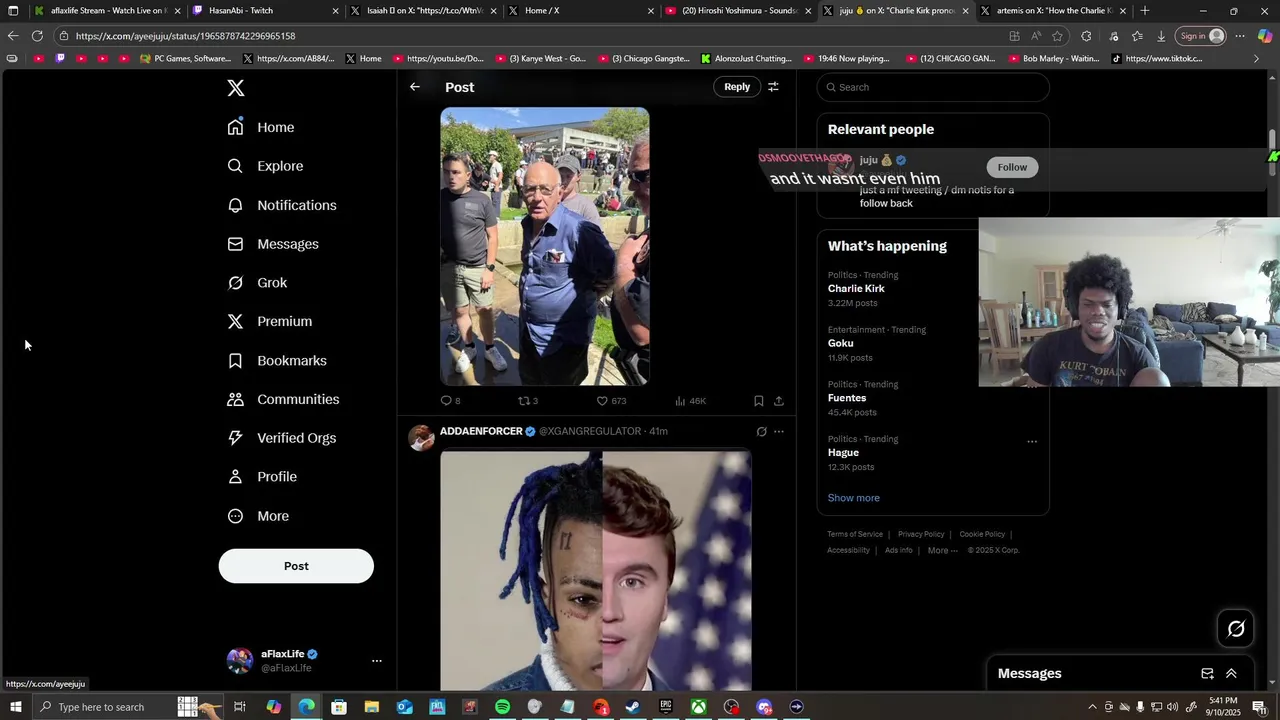Click Sign in profile button
The height and width of the screenshot is (720, 1280).
(x=1201, y=36)
